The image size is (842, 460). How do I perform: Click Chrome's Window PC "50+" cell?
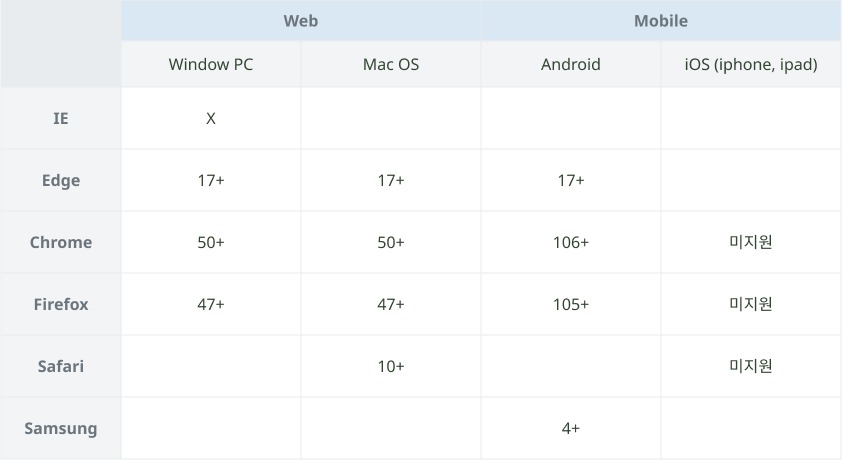click(x=211, y=242)
